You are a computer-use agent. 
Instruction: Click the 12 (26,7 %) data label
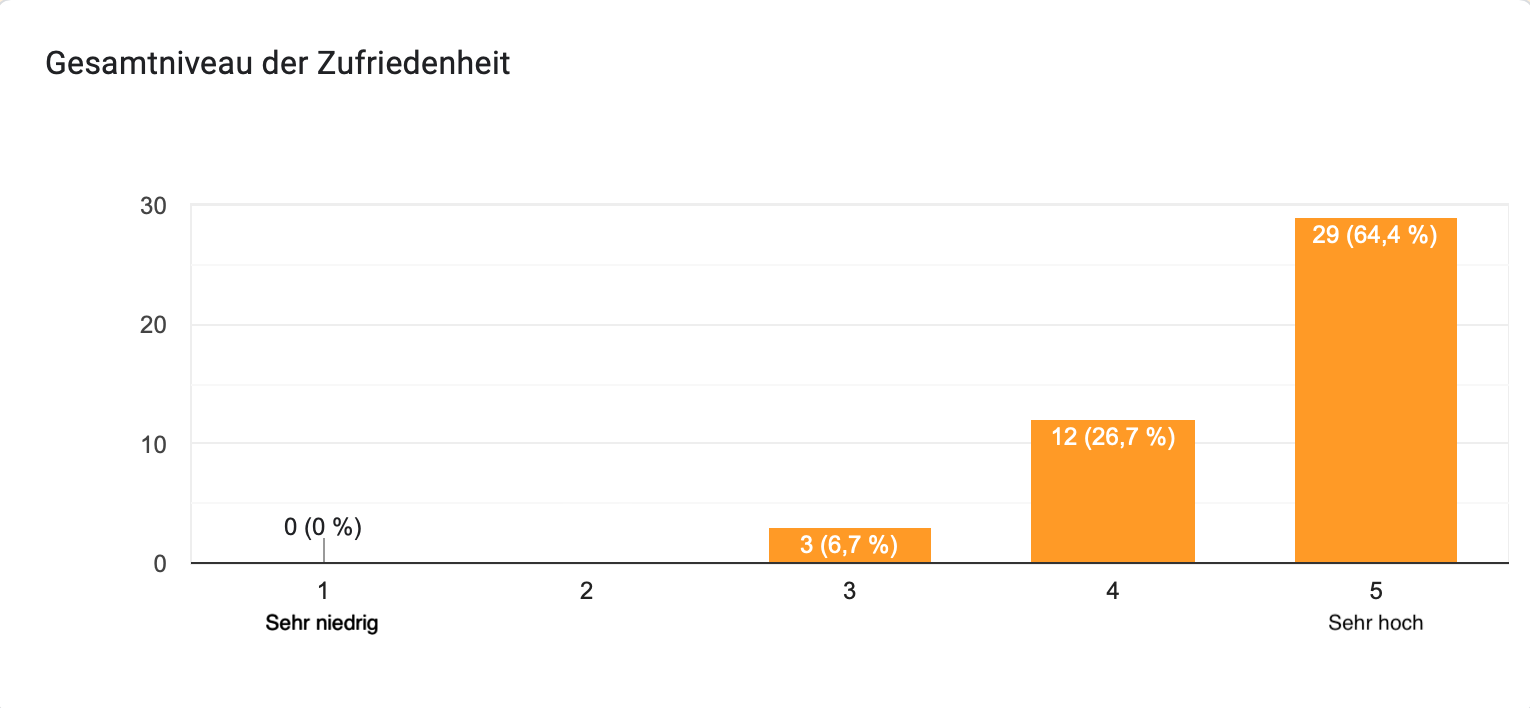[x=1112, y=437]
